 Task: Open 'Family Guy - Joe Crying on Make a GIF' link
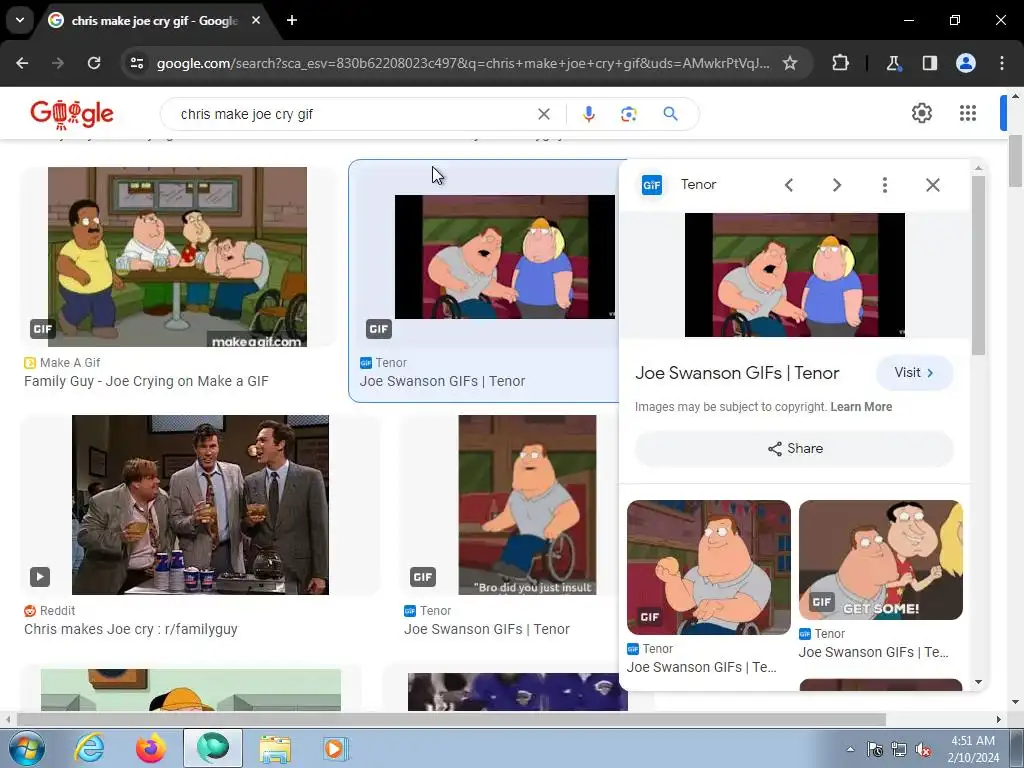click(x=146, y=381)
